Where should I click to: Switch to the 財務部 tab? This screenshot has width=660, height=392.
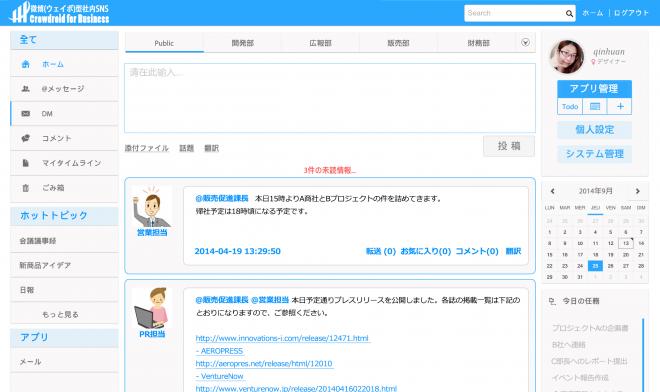tap(478, 43)
